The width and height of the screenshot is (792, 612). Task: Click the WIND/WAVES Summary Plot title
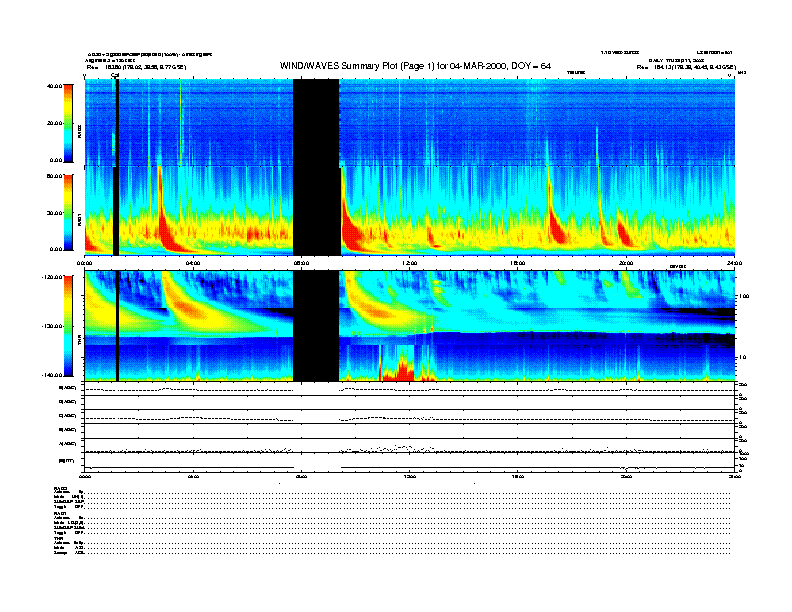415,66
